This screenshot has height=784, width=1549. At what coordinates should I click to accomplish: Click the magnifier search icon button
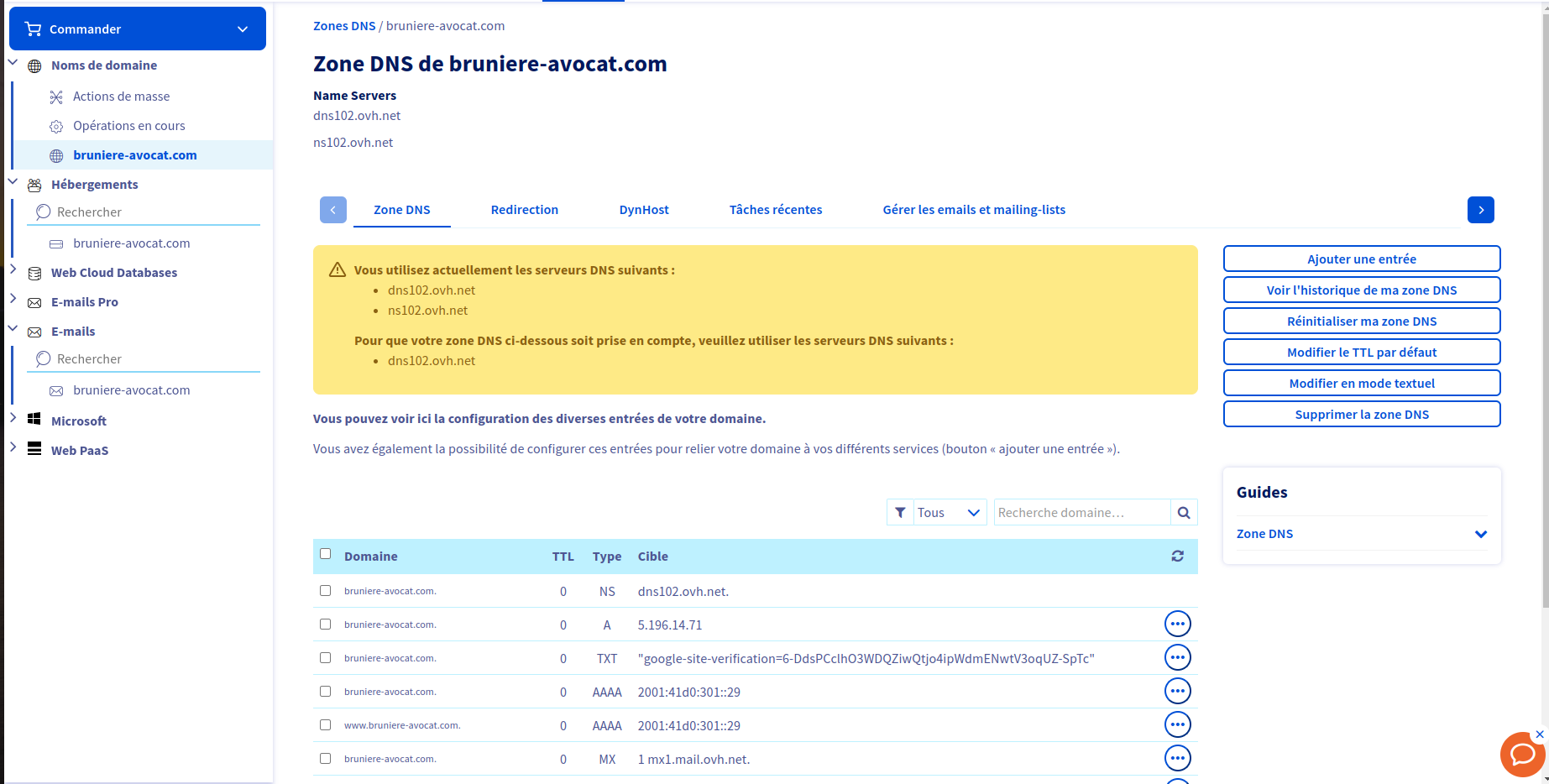click(1184, 513)
